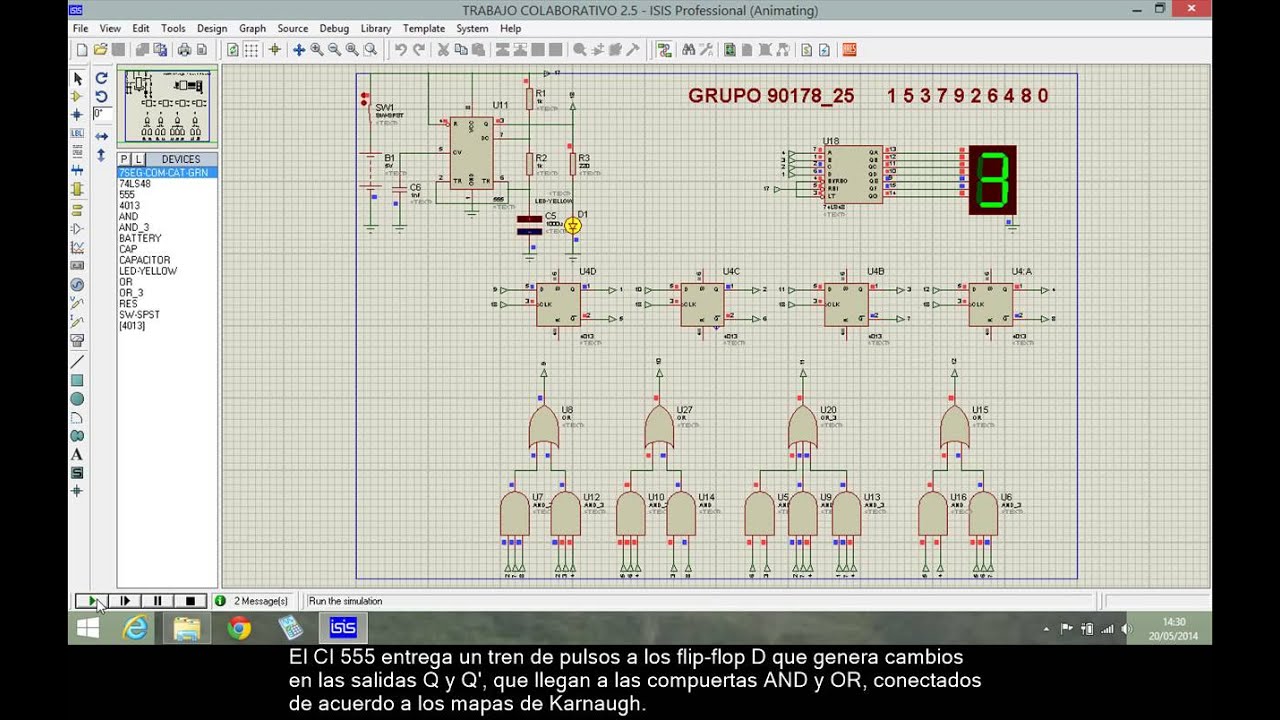The image size is (1280, 720).
Task: Click the Zoom In magnifier icon
Action: [316, 49]
